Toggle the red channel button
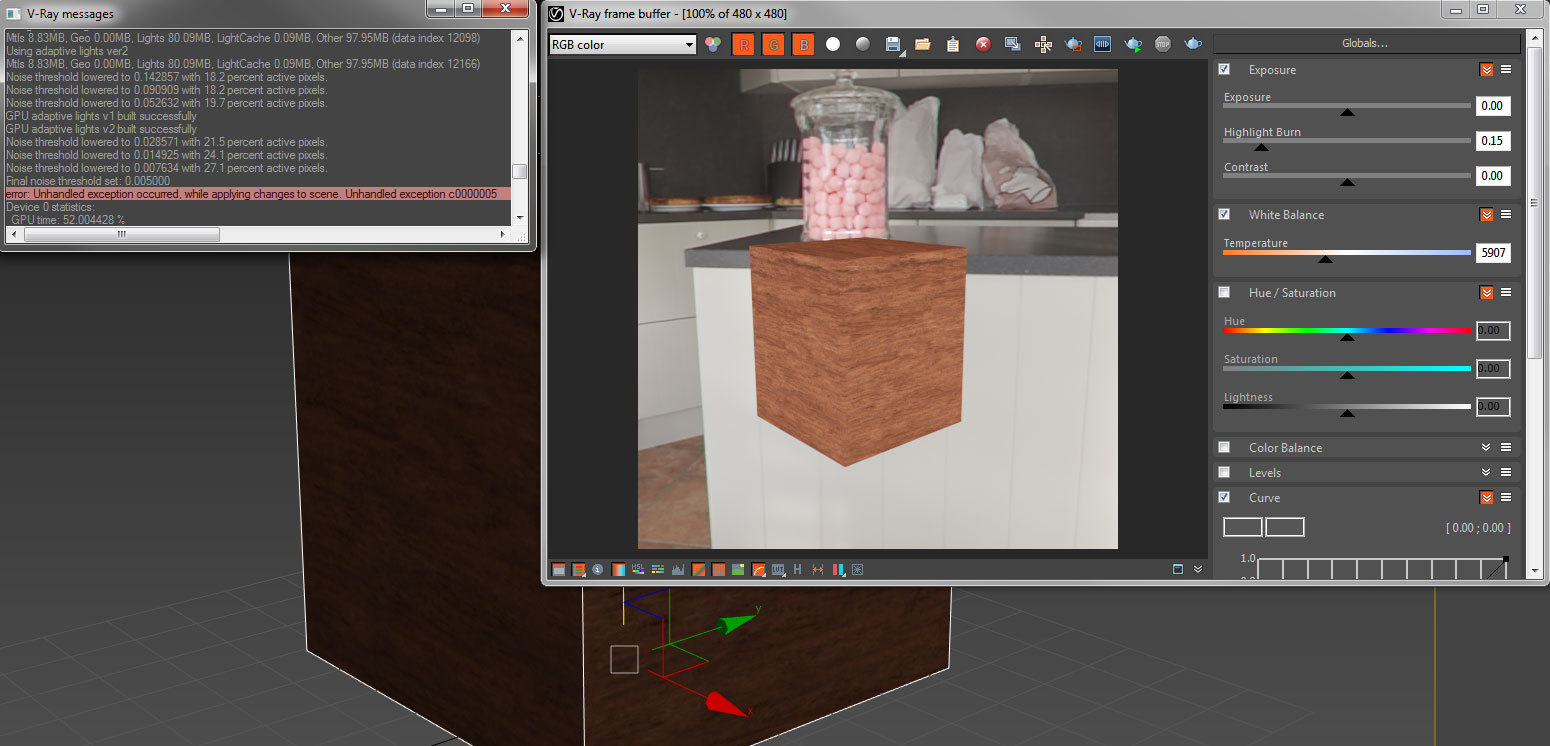This screenshot has width=1550, height=746. (743, 44)
